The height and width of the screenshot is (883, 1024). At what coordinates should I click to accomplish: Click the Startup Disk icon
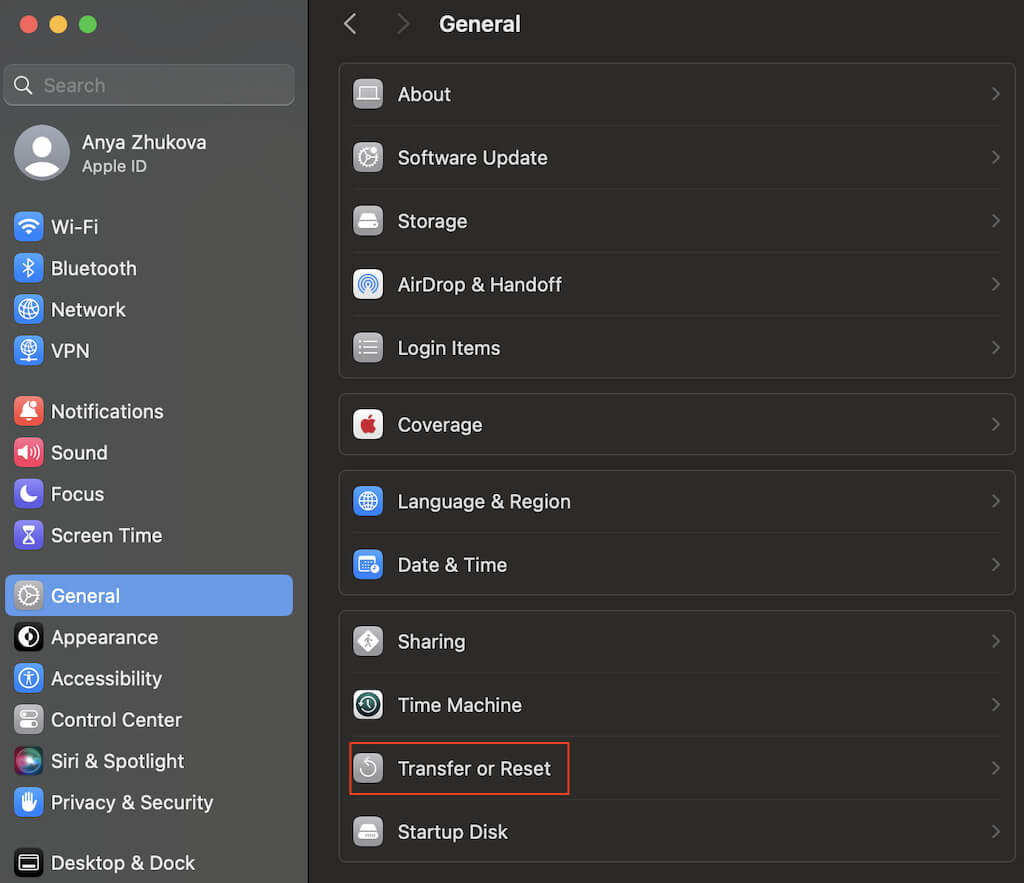[368, 831]
